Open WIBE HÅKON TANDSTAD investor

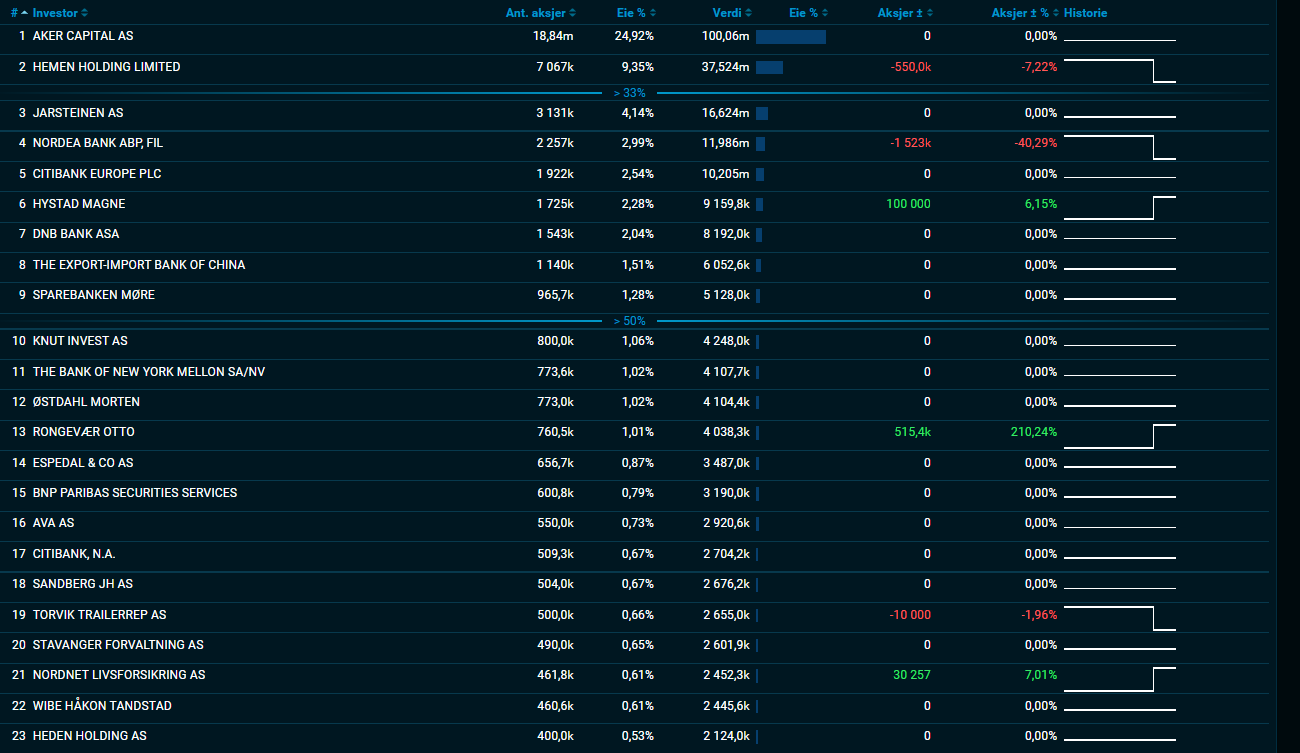click(102, 706)
